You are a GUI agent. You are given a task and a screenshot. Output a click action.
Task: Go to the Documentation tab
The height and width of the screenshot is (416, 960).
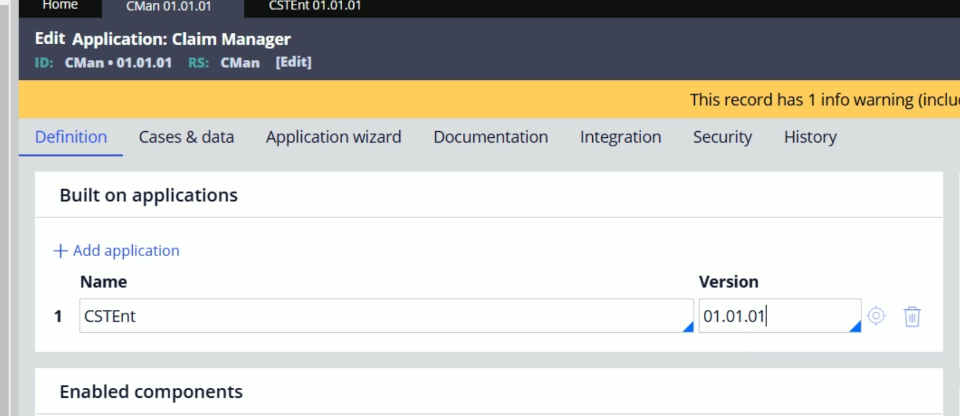(490, 137)
